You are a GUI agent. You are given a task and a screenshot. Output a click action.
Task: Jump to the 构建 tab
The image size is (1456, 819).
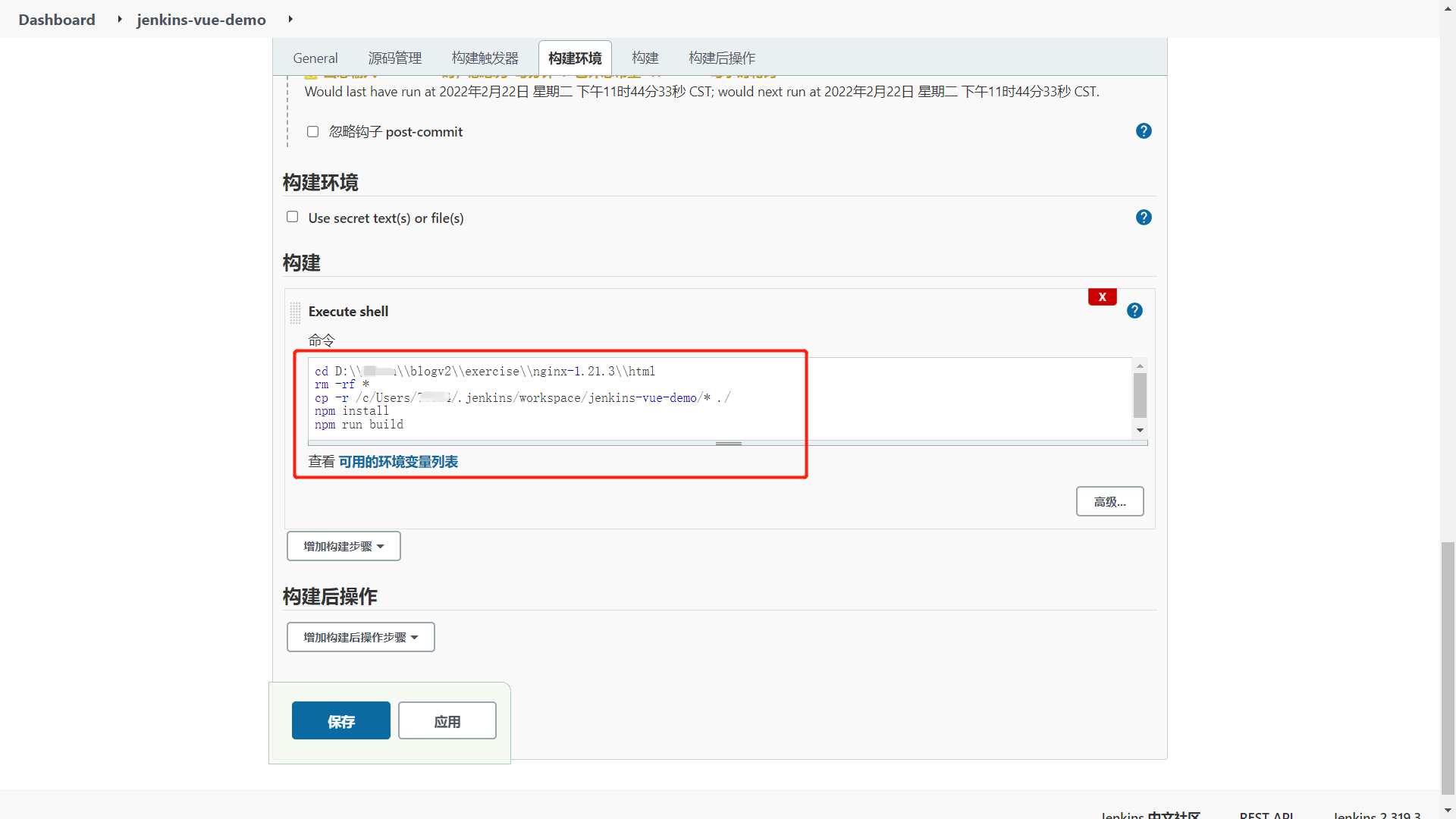tap(645, 58)
